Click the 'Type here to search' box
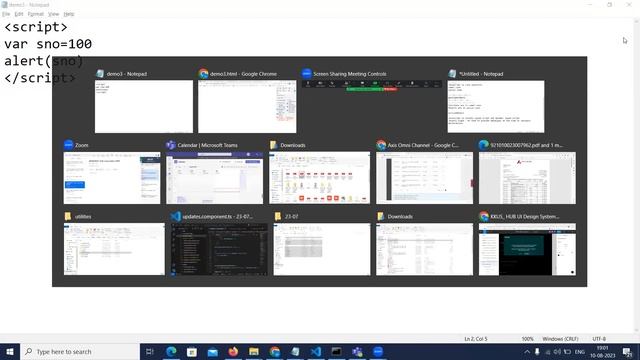 pos(80,351)
